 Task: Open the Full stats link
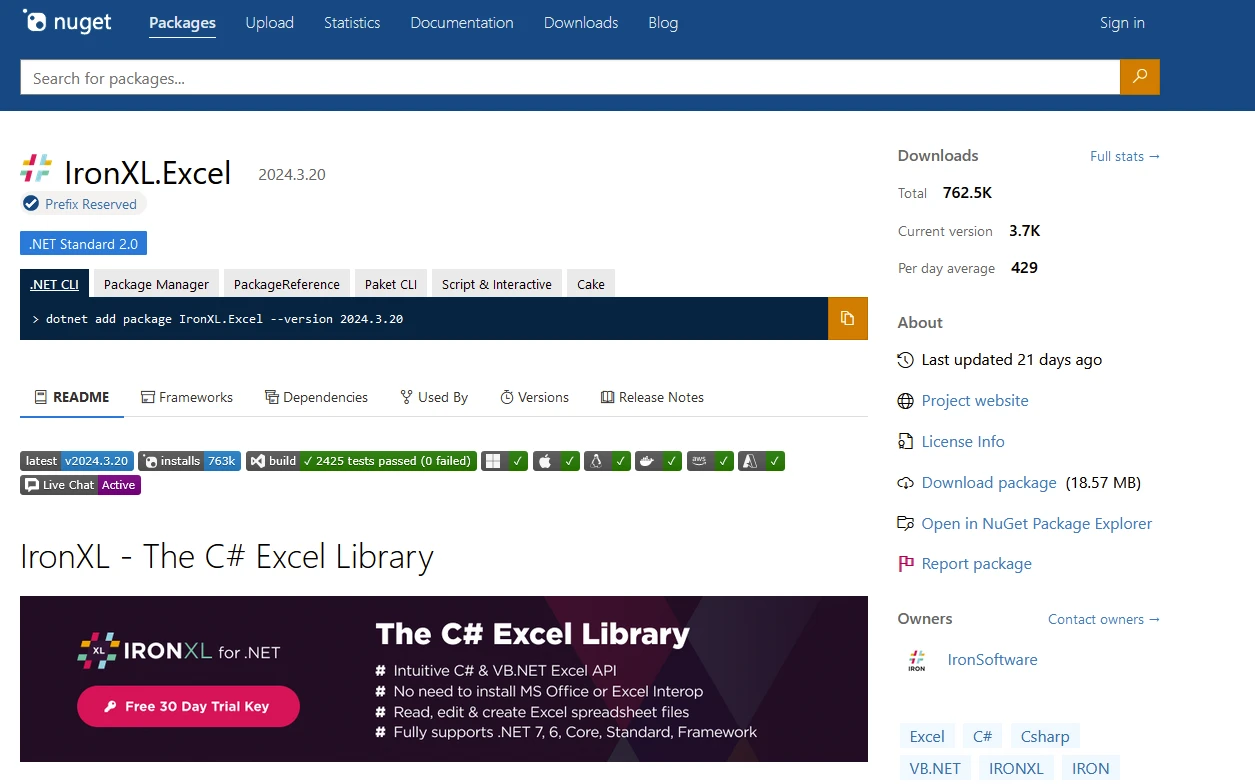click(x=1124, y=156)
